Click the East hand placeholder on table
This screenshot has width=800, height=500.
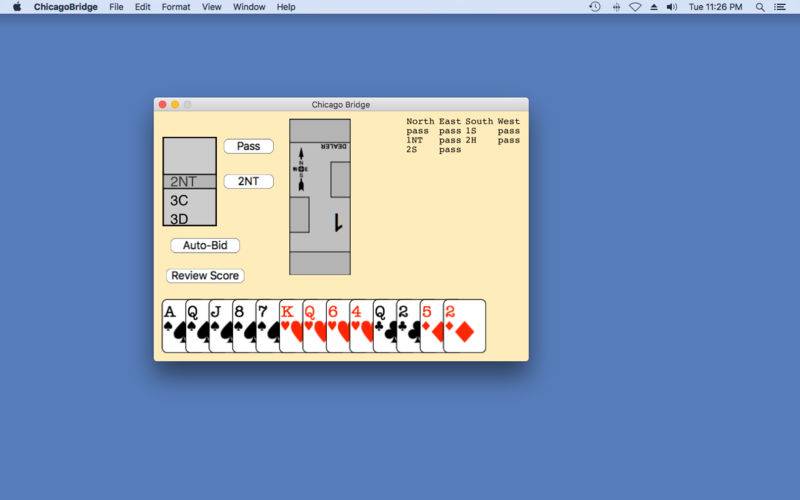340,180
